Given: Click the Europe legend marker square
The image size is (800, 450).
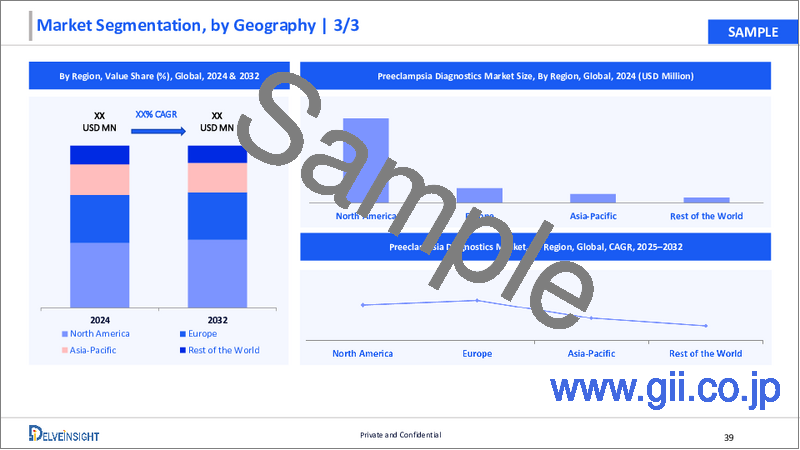Looking at the screenshot, I should (180, 334).
